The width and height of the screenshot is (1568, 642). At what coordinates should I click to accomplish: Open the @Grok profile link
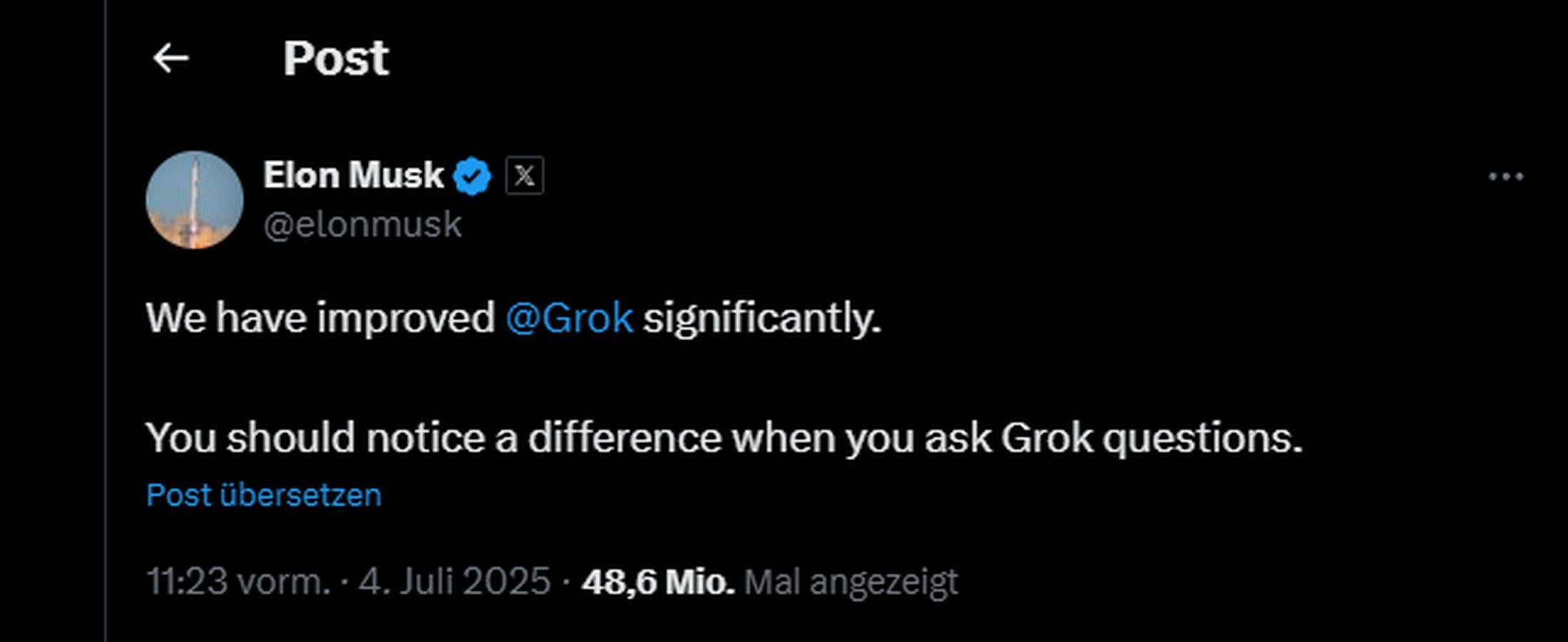tap(571, 320)
